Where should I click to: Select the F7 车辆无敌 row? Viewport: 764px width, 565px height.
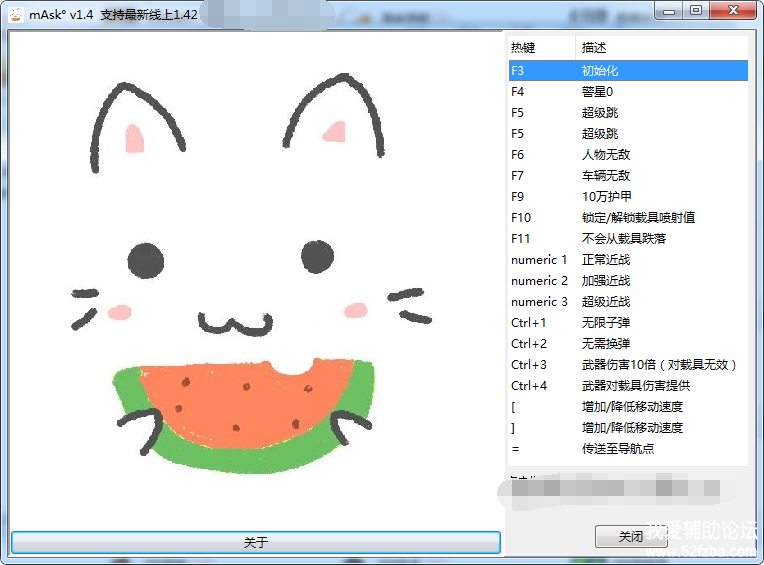coord(628,175)
